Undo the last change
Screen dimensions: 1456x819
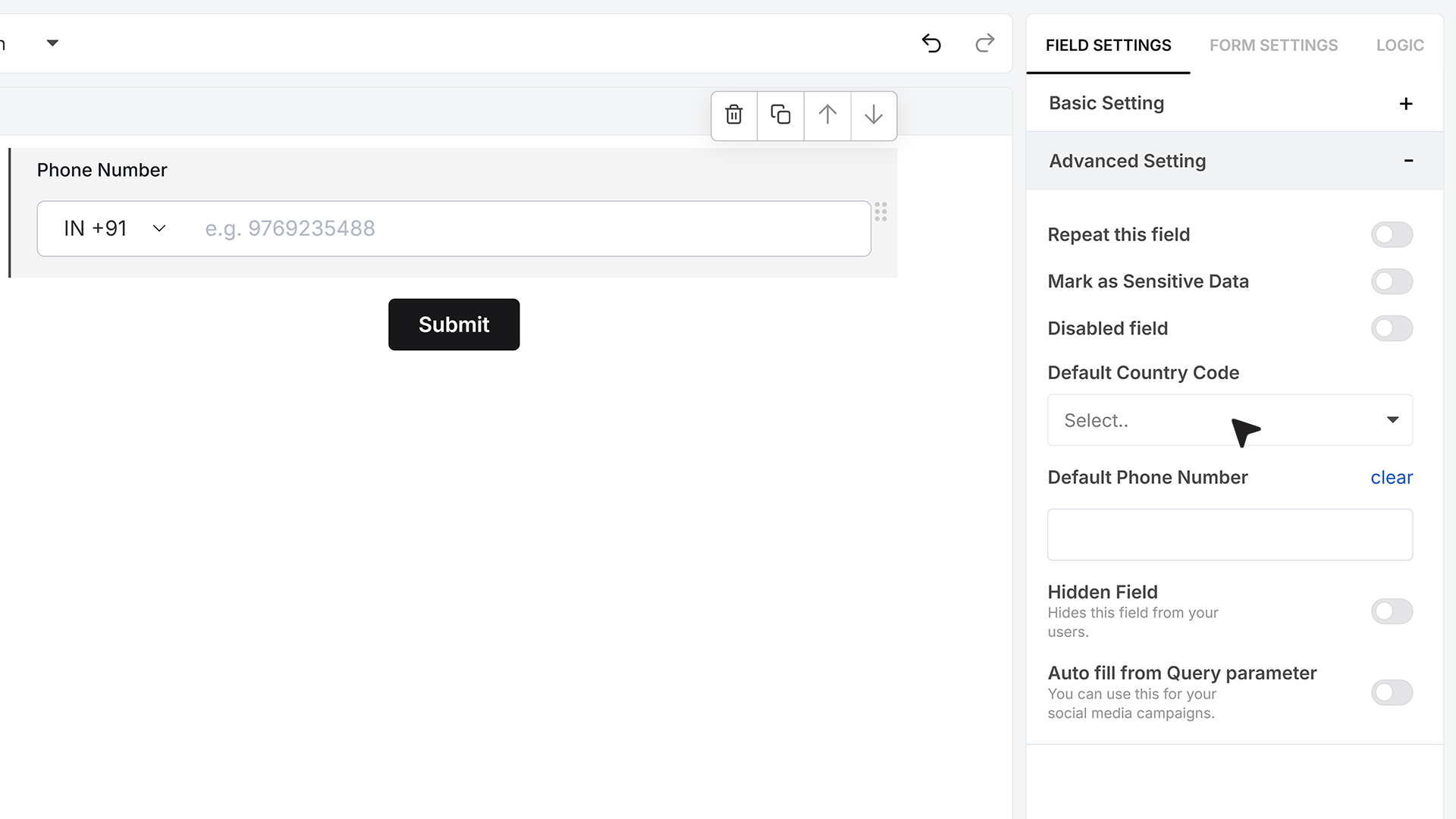(x=931, y=43)
